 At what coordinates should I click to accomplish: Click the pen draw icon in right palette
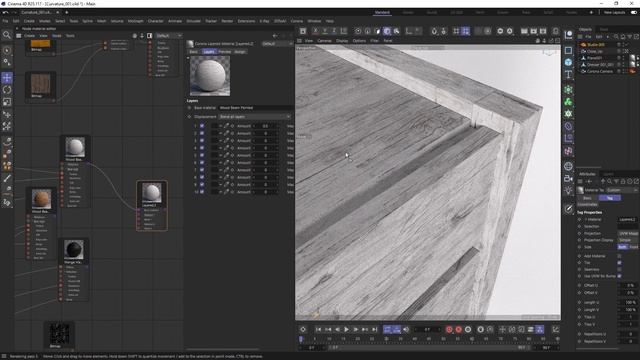(568, 209)
